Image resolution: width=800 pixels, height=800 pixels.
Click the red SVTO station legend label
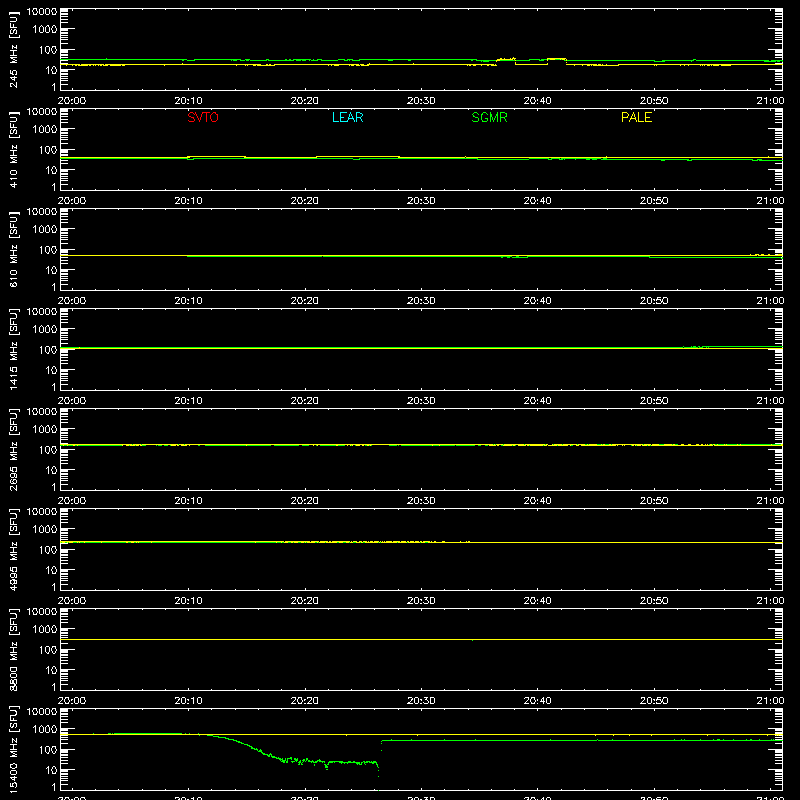pos(203,117)
